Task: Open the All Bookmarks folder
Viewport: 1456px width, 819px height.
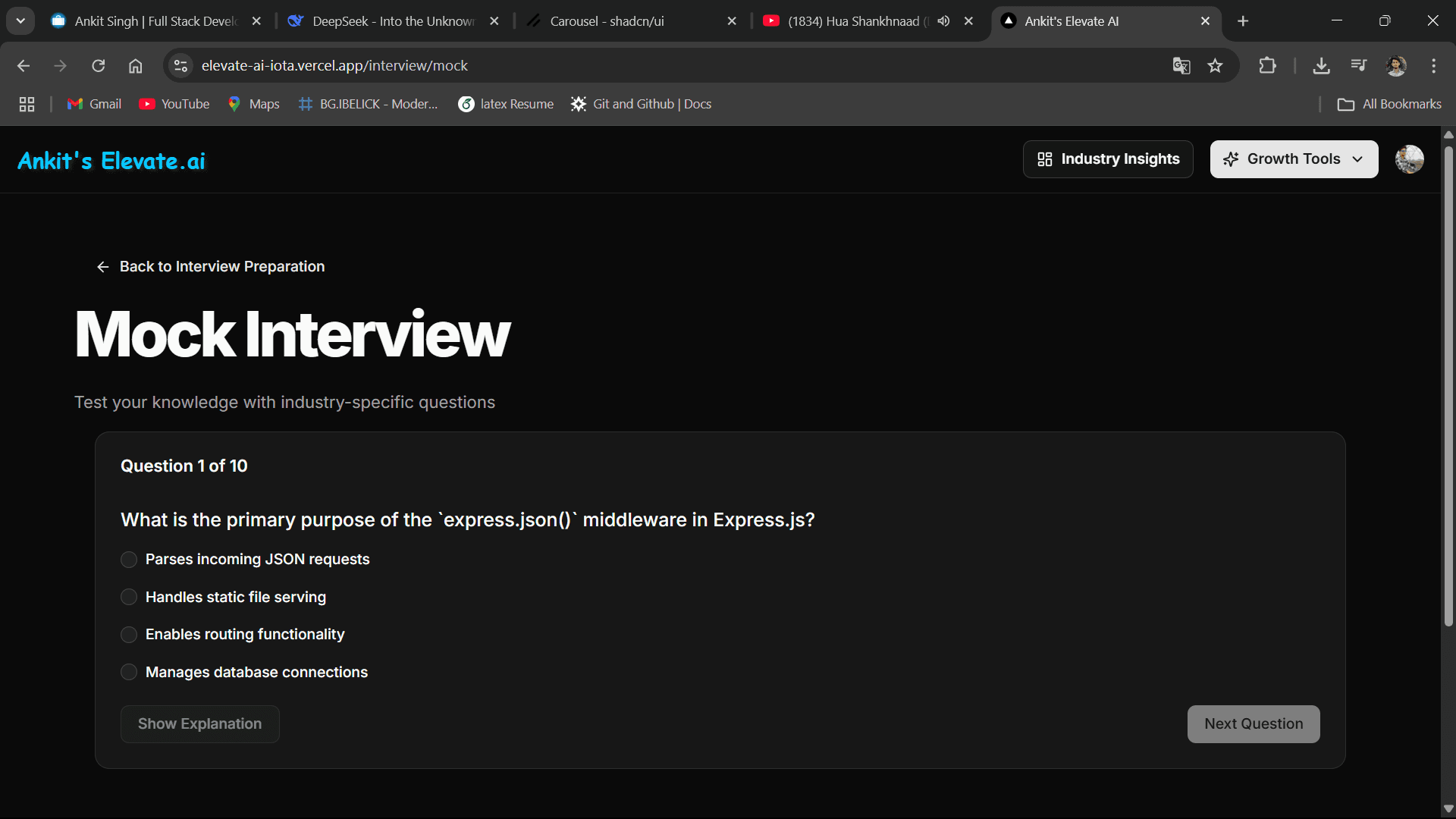Action: tap(1389, 105)
